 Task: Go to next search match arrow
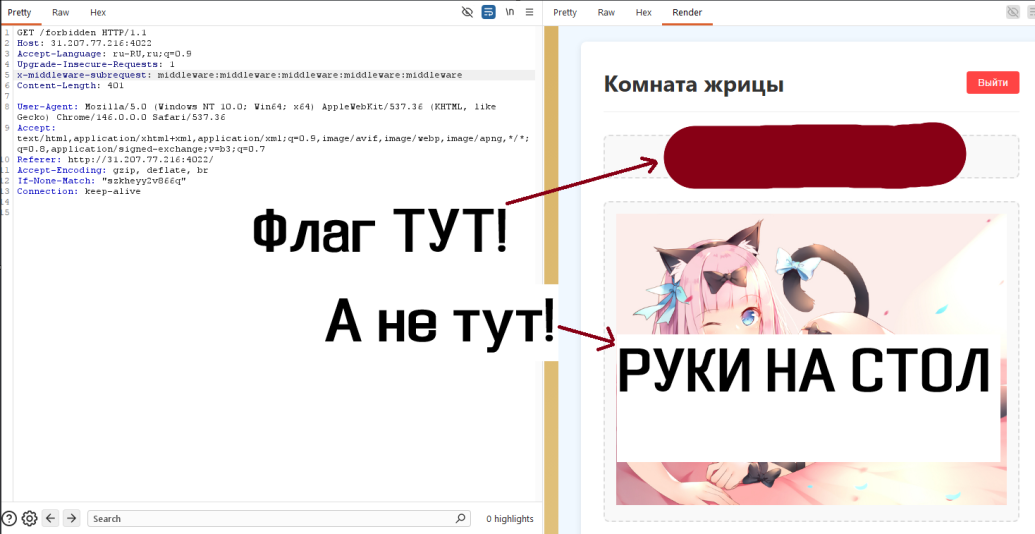[x=71, y=518]
